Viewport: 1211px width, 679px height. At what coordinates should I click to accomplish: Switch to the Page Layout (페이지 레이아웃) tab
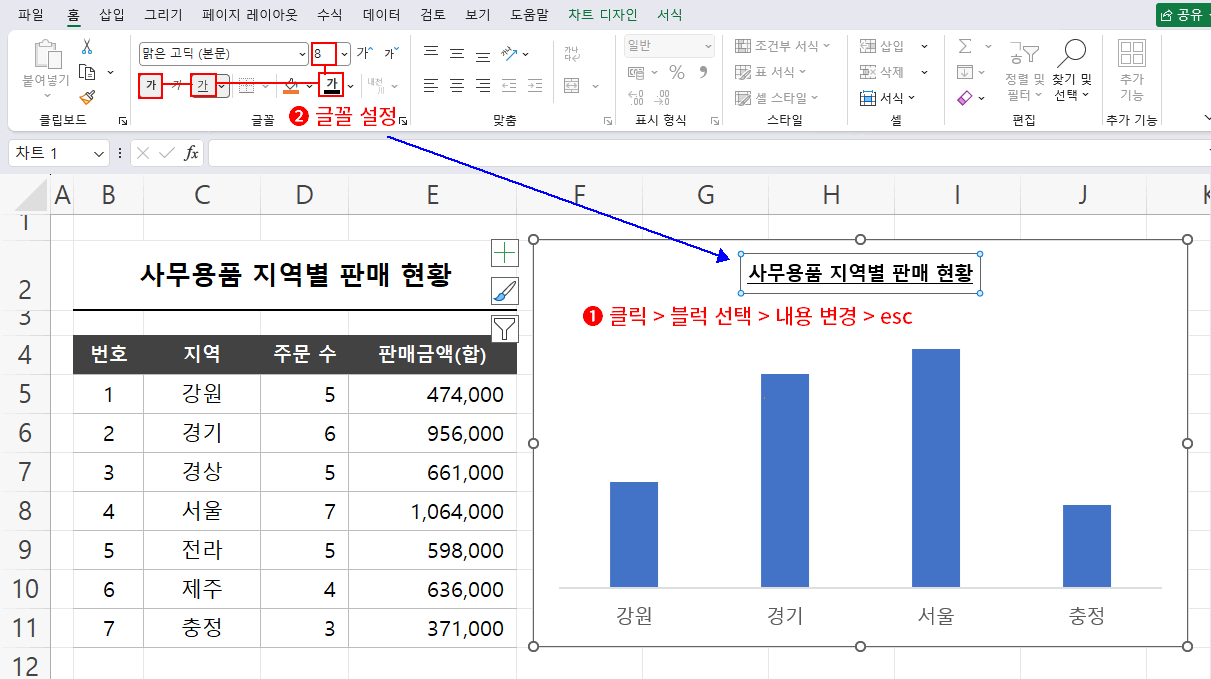(249, 15)
